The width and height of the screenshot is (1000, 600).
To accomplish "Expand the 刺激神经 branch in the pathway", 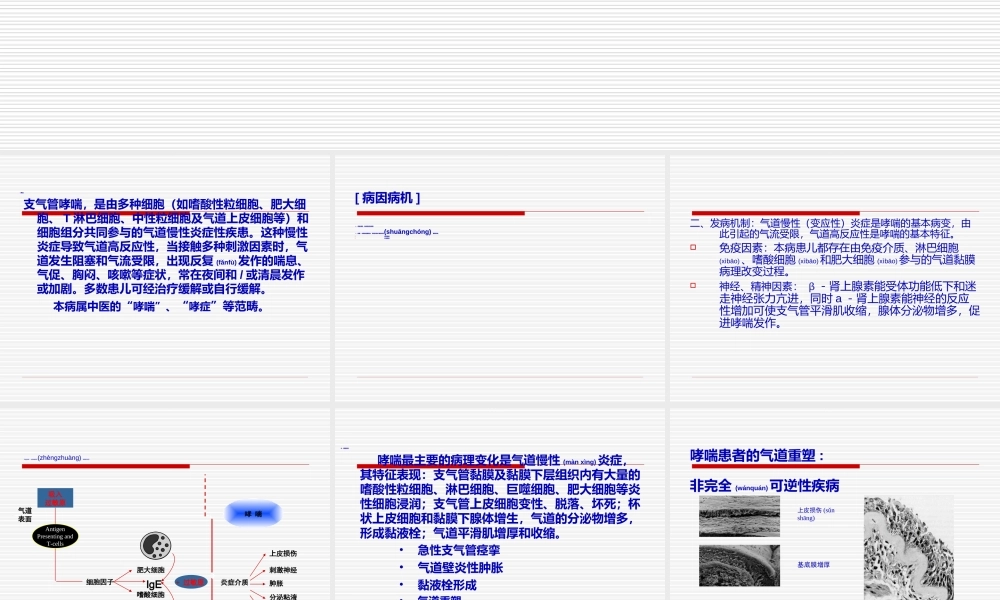I will coord(283,568).
